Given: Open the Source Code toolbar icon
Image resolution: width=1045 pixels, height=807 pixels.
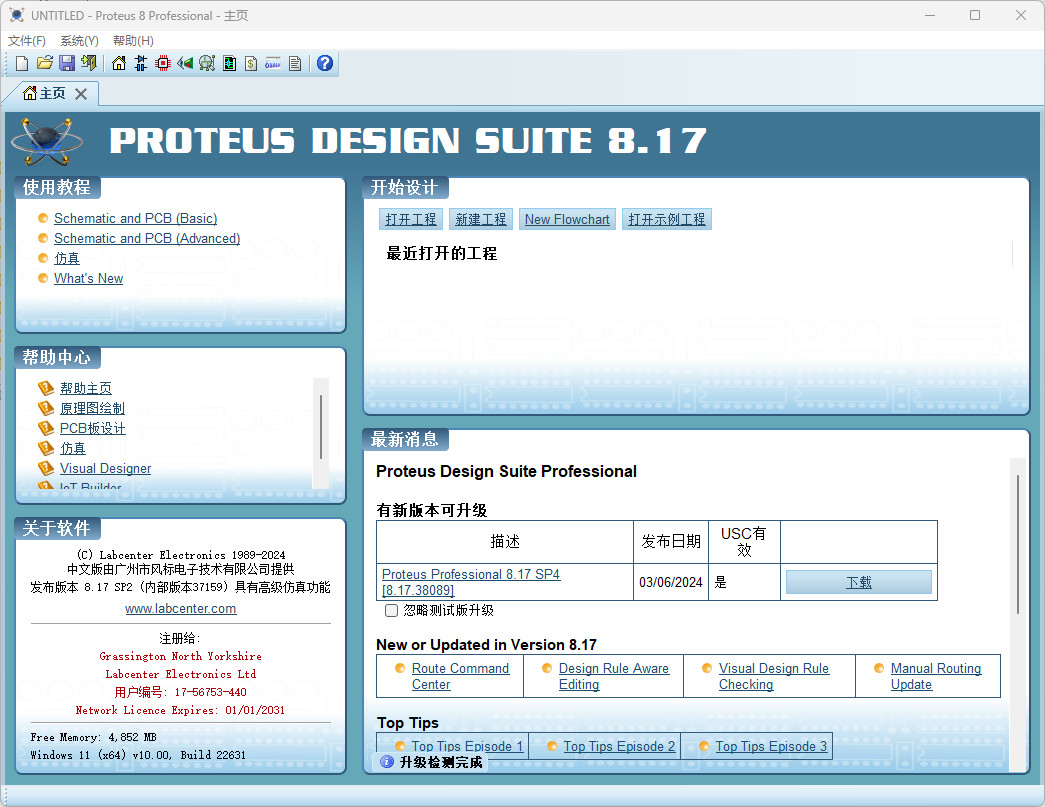Looking at the screenshot, I should tap(273, 63).
